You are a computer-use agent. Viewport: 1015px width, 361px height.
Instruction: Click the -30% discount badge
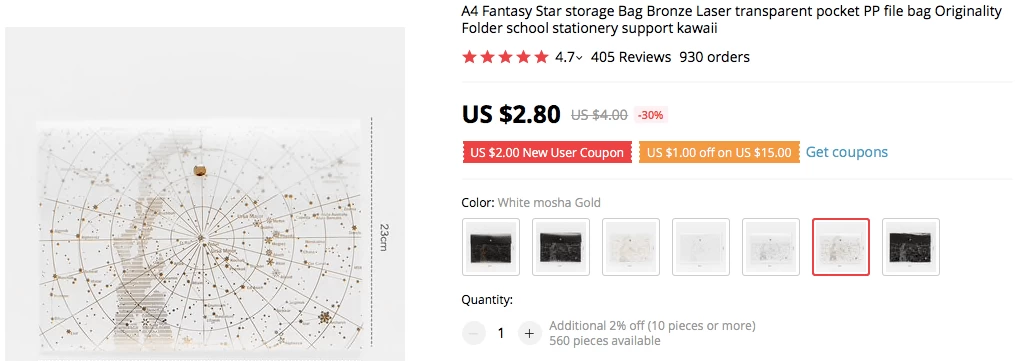[x=651, y=115]
